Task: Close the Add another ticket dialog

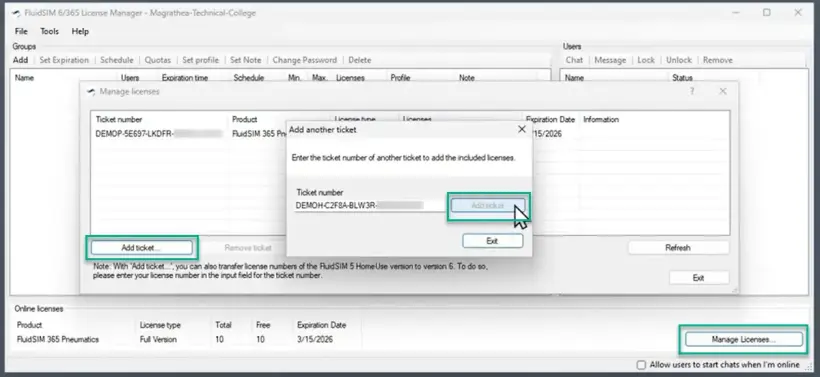Action: pos(521,129)
